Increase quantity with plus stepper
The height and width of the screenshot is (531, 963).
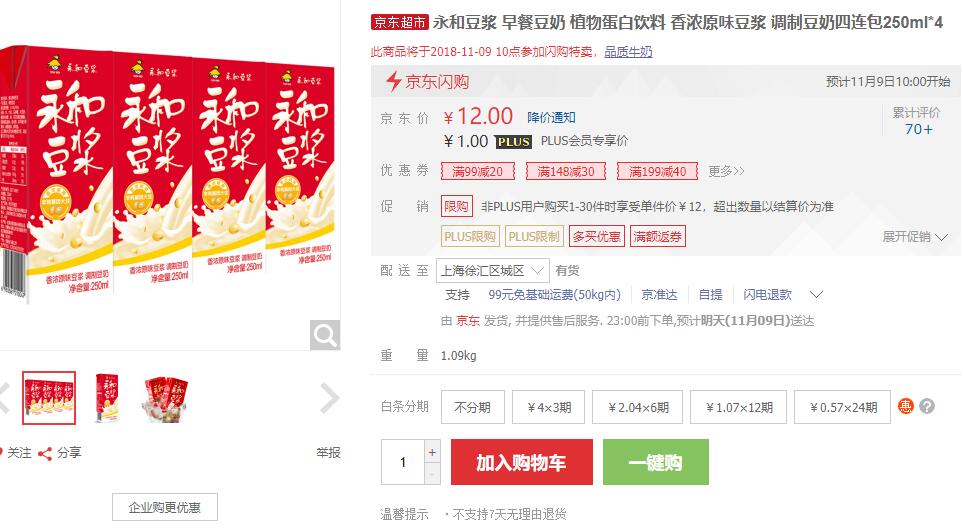(432, 452)
